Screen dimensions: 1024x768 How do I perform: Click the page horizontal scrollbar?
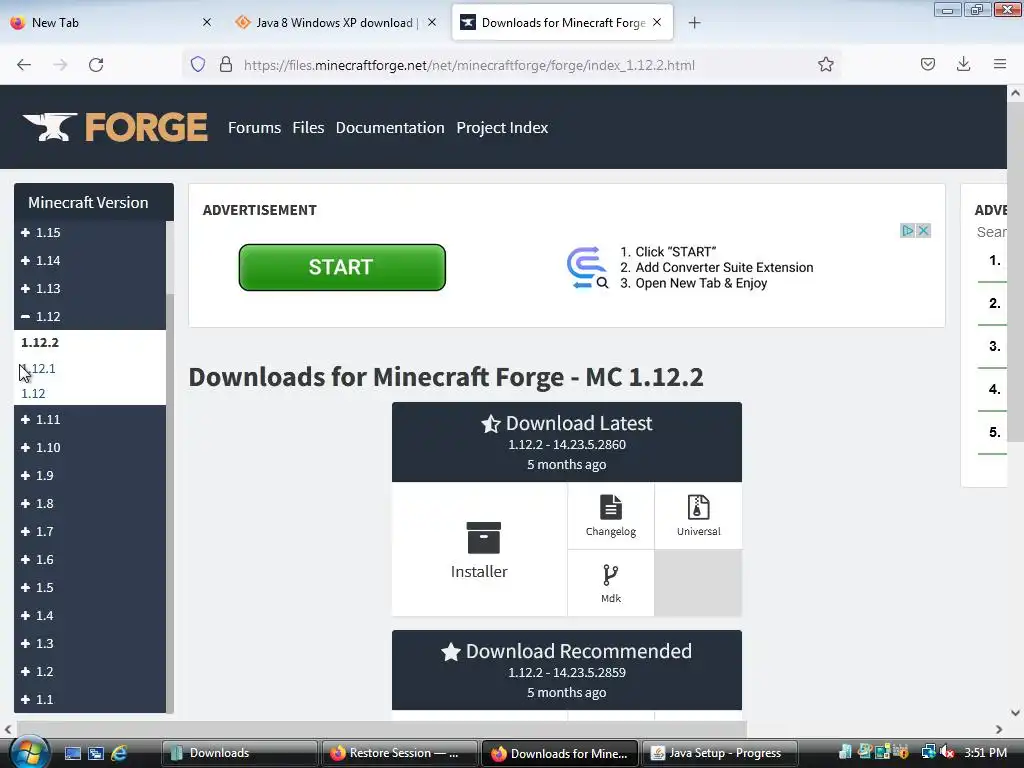click(382, 729)
